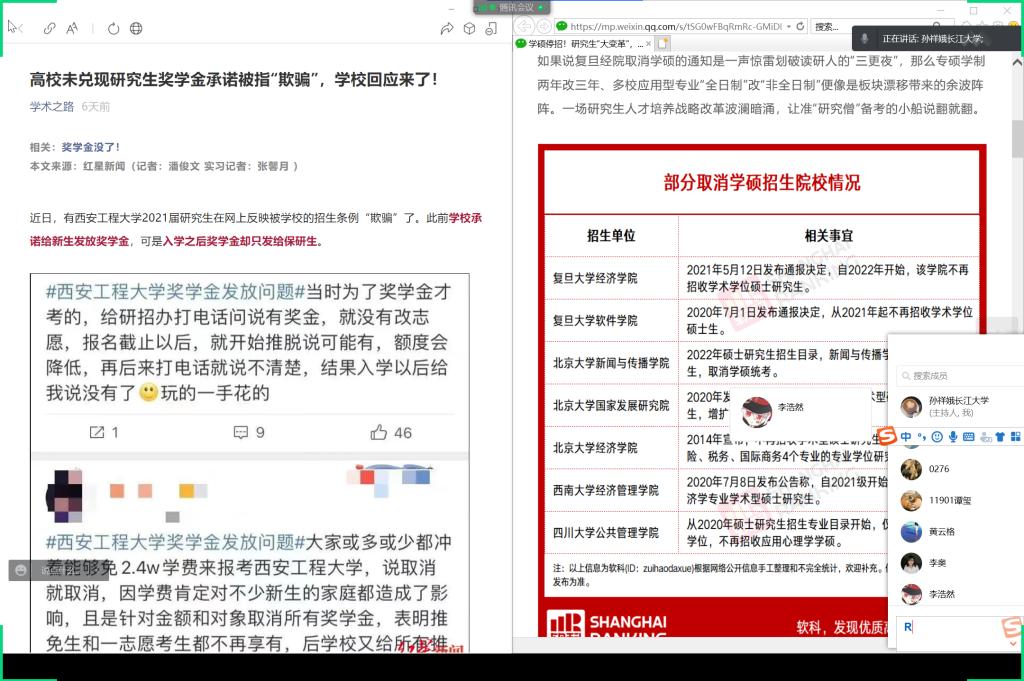The height and width of the screenshot is (681, 1024).
Task: Toggle the Sogou voice input microphone
Action: (x=954, y=437)
